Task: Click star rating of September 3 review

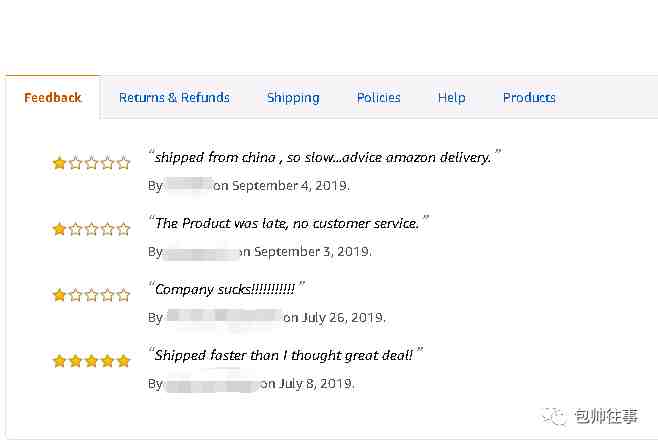Action: click(x=91, y=229)
